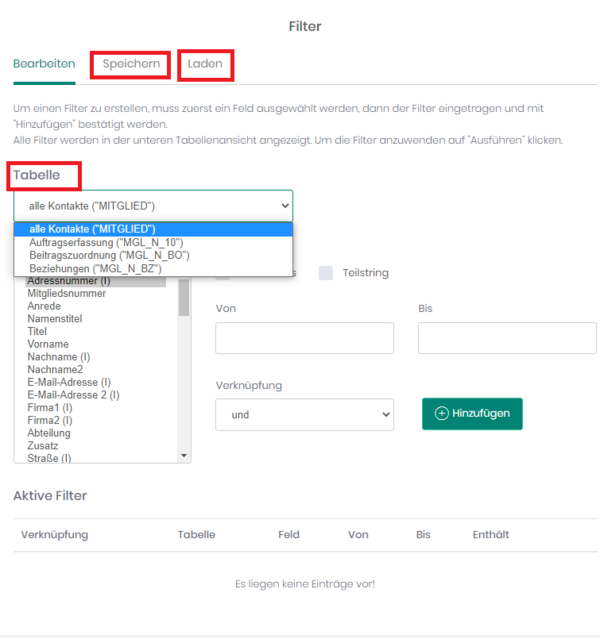Select E-Mail-Adresse (I) field entry
The image size is (600, 639).
[69, 382]
